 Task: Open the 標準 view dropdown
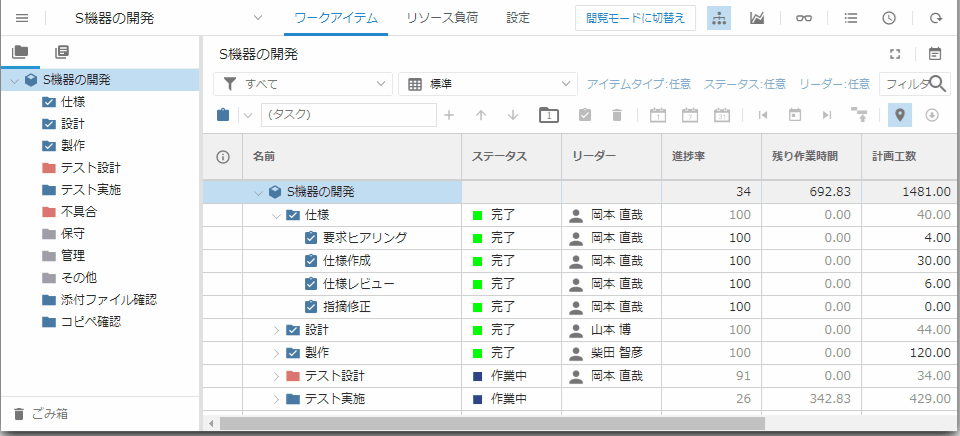tap(488, 84)
